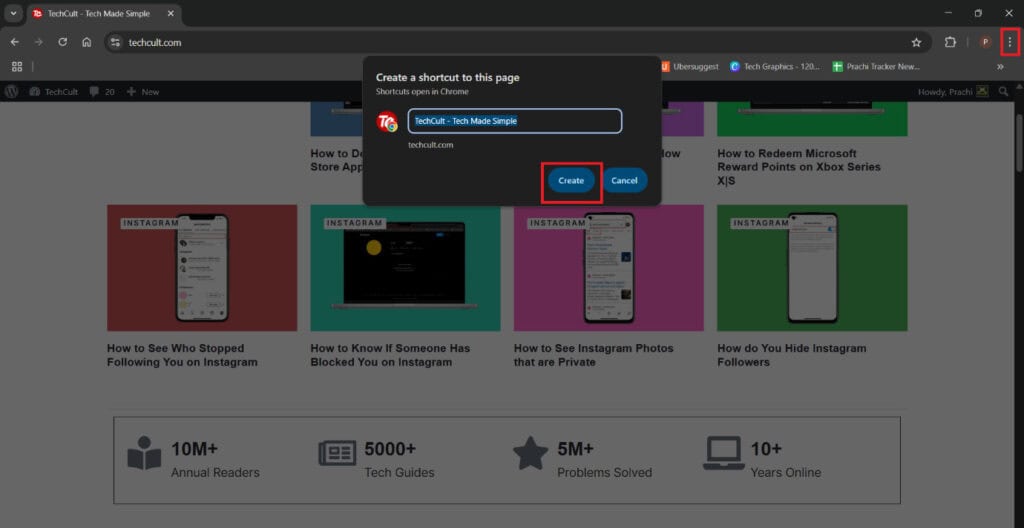The image size is (1024, 528).
Task: Open the Extensions puzzle icon
Action: point(950,42)
